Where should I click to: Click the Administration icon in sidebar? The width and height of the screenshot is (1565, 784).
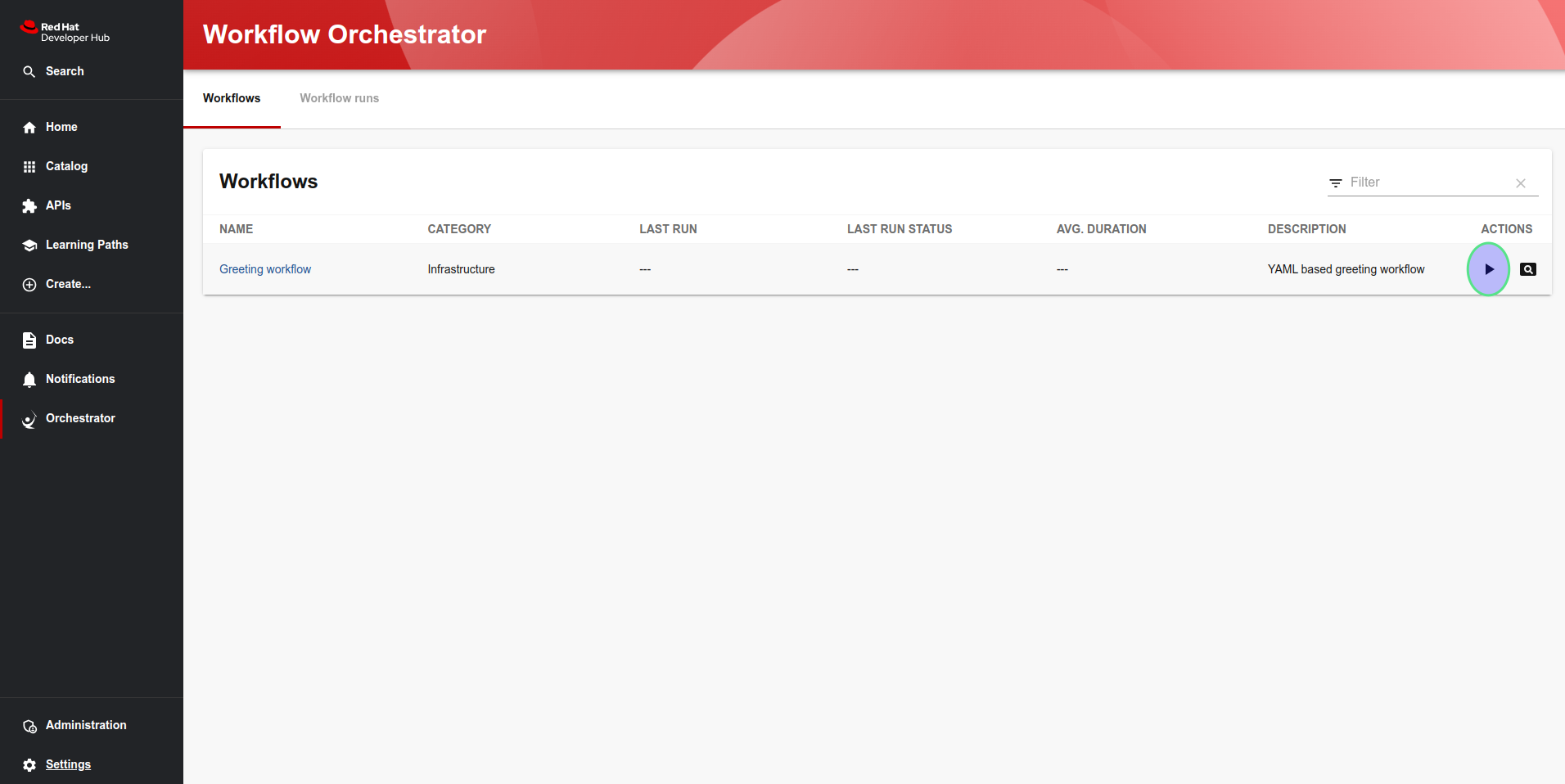point(29,726)
